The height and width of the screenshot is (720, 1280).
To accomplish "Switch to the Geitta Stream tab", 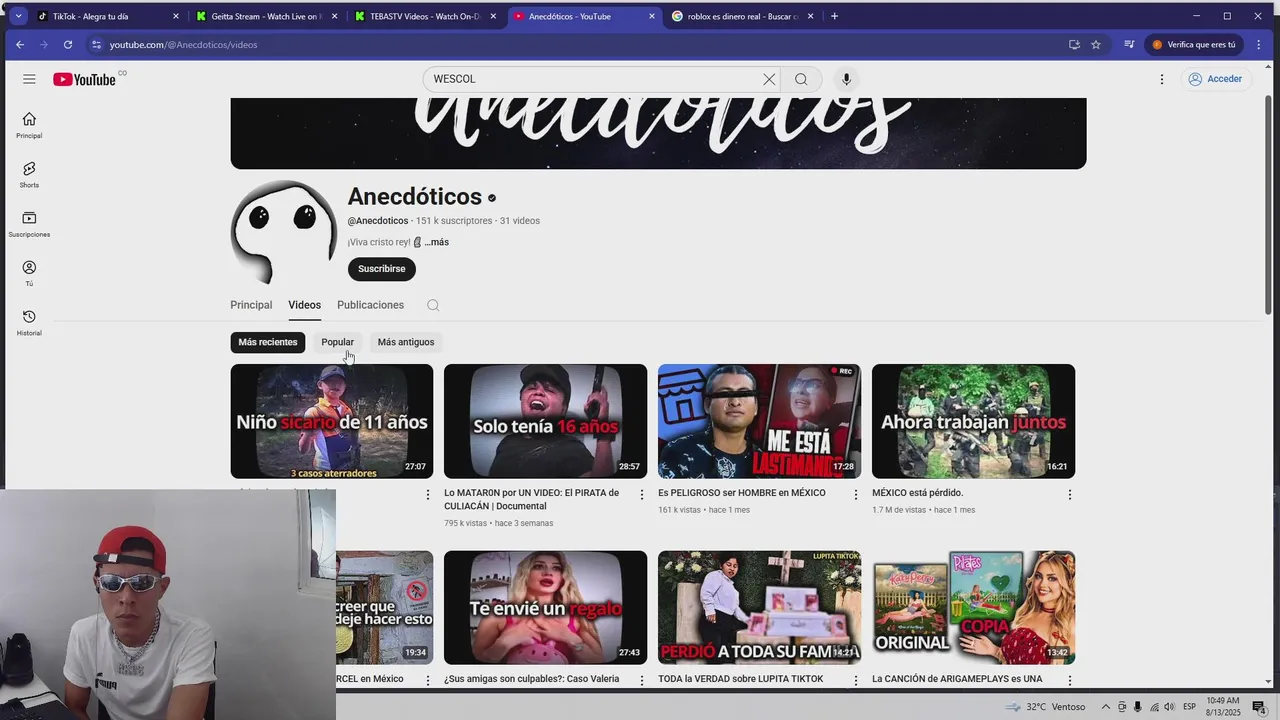I will [266, 16].
